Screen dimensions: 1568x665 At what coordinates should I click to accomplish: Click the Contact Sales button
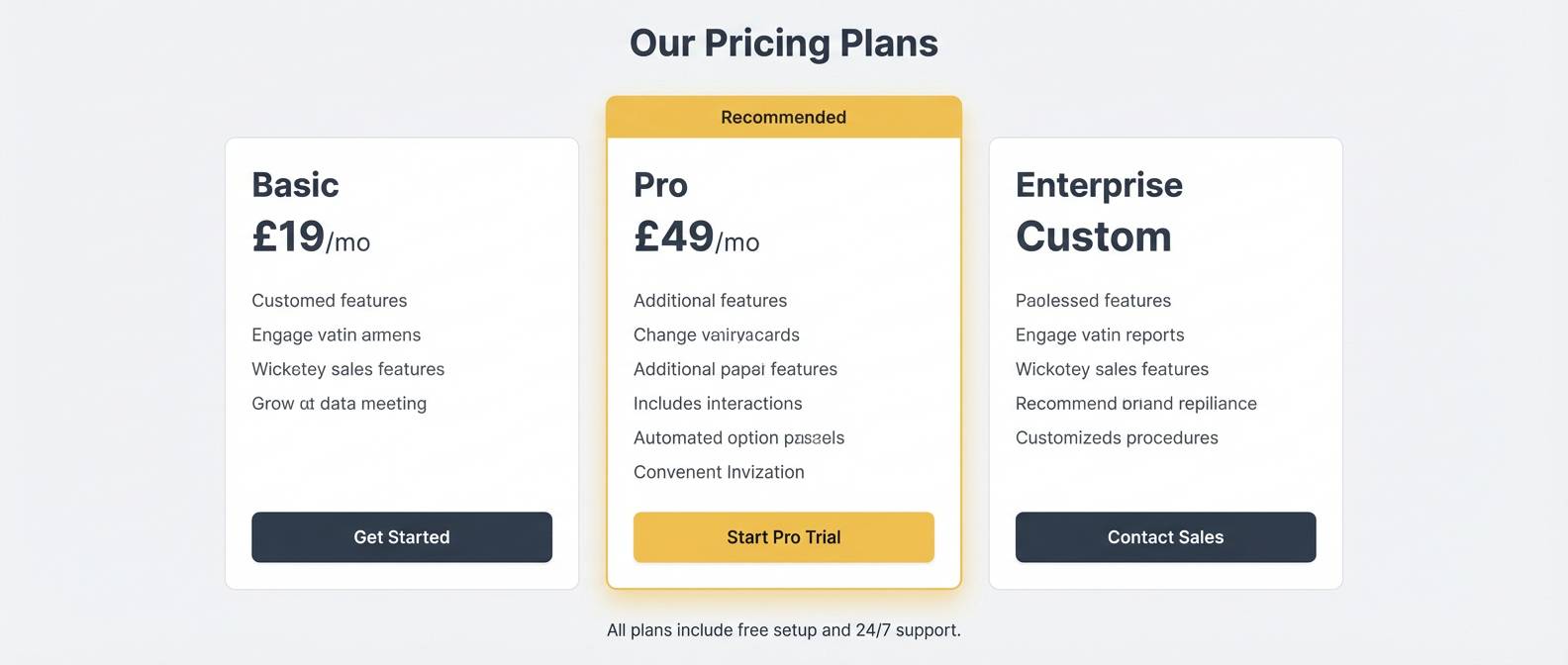1165,536
